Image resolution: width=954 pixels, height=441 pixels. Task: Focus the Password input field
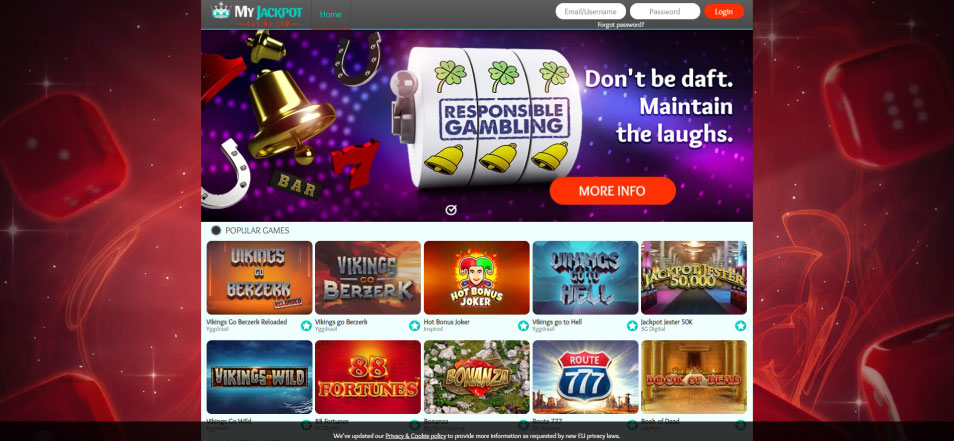coord(664,12)
